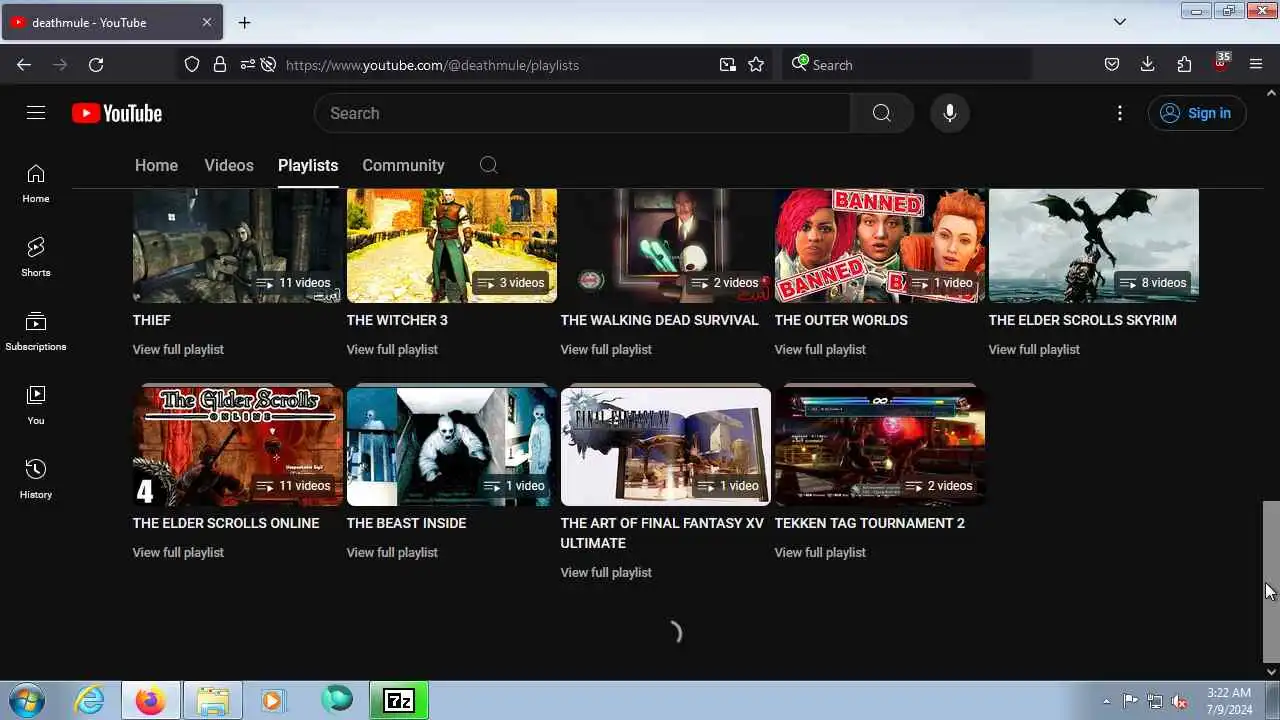Open 7-Zip from the taskbar
This screenshot has height=720, width=1280.
399,700
